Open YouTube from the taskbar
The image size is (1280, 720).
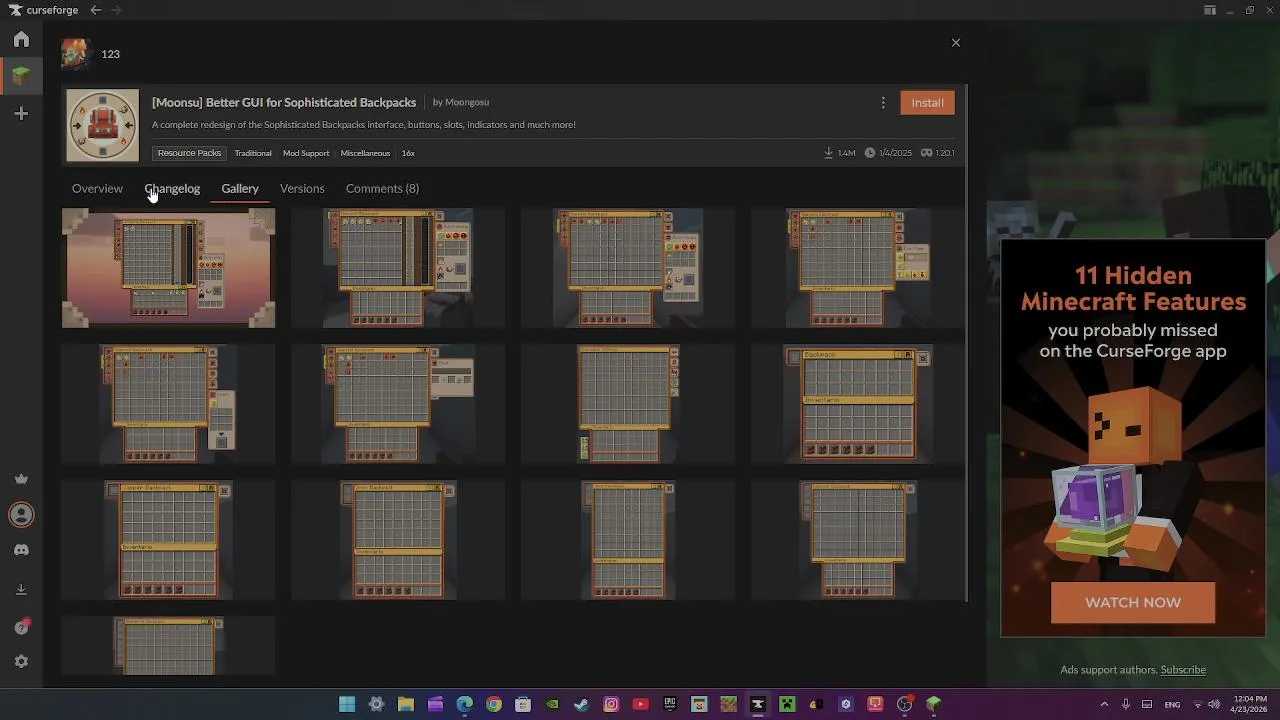tap(640, 704)
